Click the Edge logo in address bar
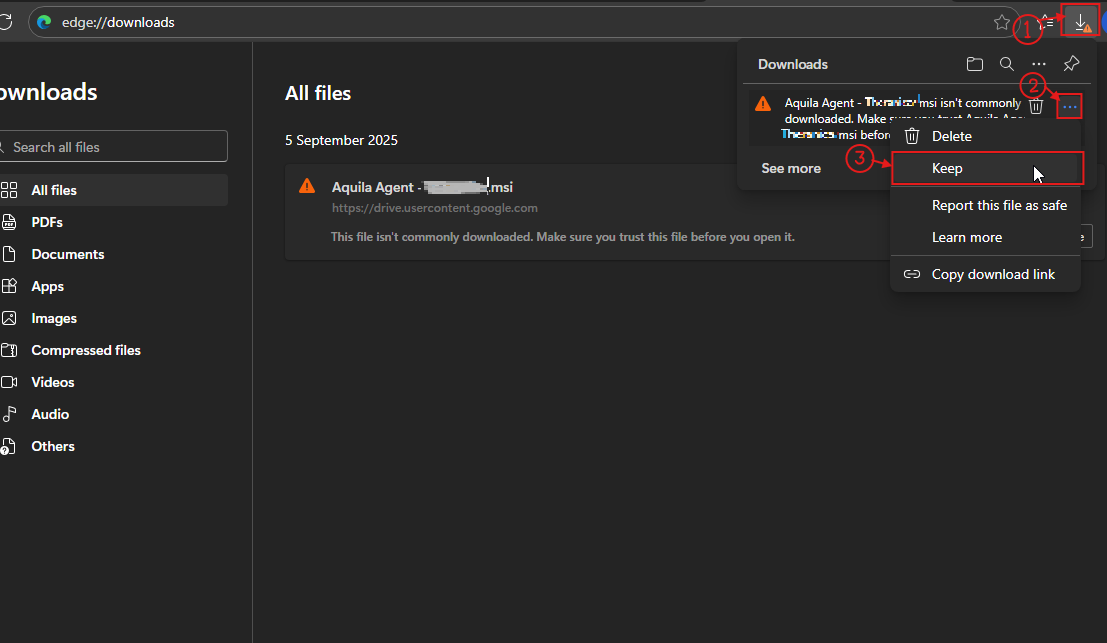This screenshot has height=643, width=1107. point(44,22)
